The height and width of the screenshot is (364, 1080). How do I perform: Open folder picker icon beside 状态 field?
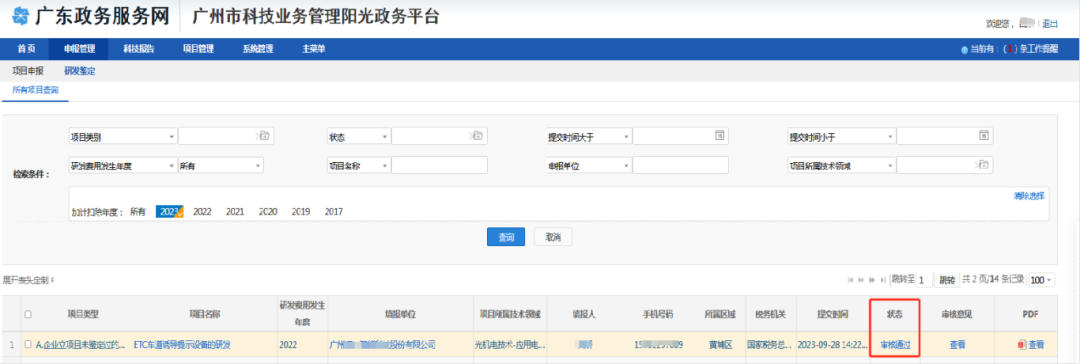(477, 136)
